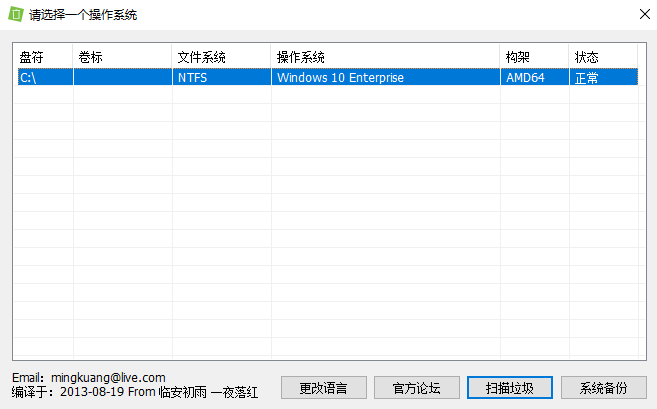Screen dimensions: 657x409
Task: Click the 更改语言 button
Action: pyautogui.click(x=323, y=388)
